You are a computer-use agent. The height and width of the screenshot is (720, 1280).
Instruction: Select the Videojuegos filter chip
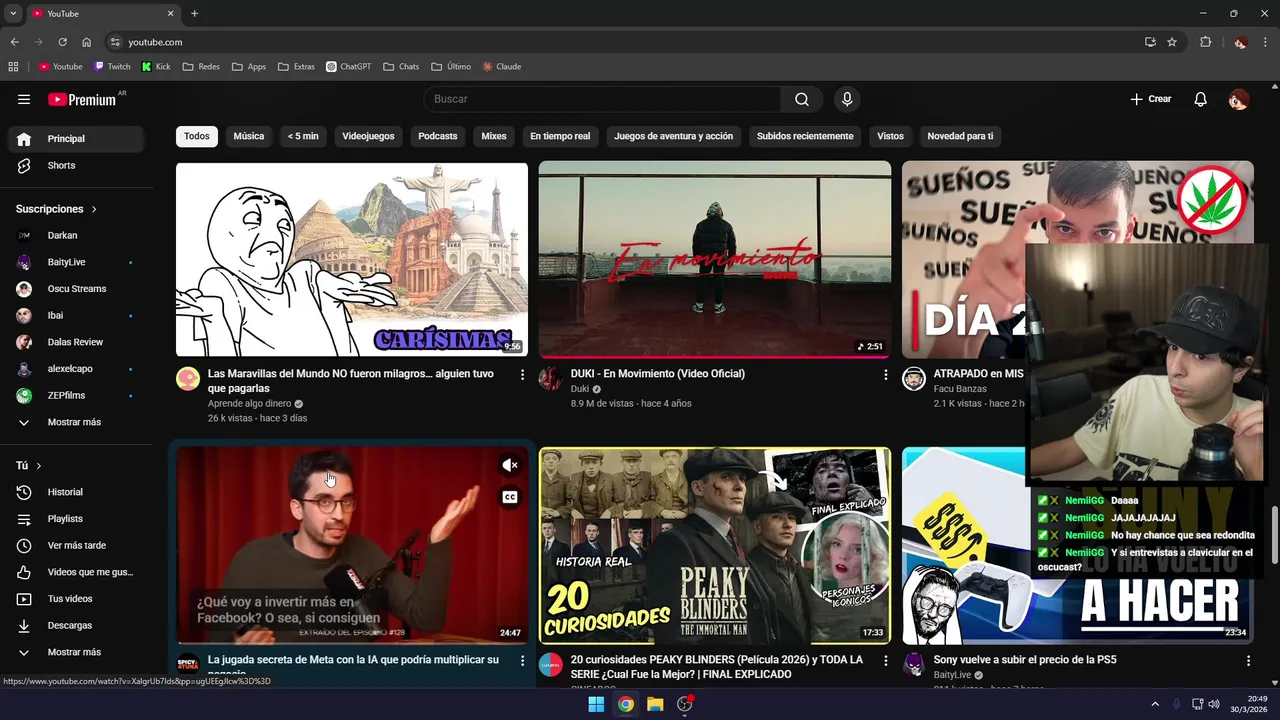pos(368,136)
